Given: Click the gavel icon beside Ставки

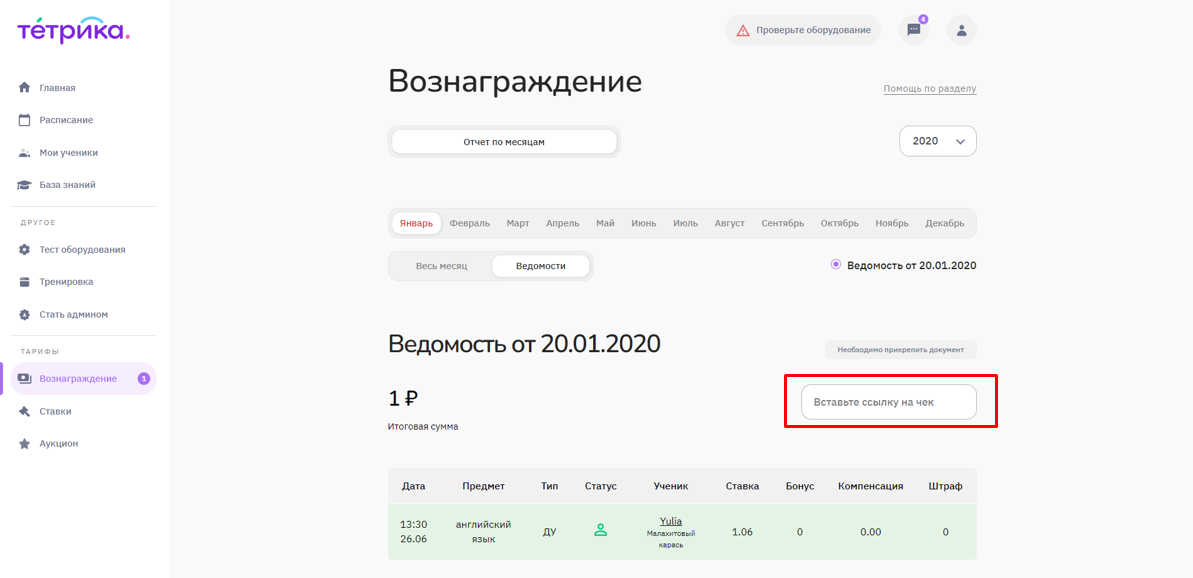Looking at the screenshot, I should click(24, 411).
